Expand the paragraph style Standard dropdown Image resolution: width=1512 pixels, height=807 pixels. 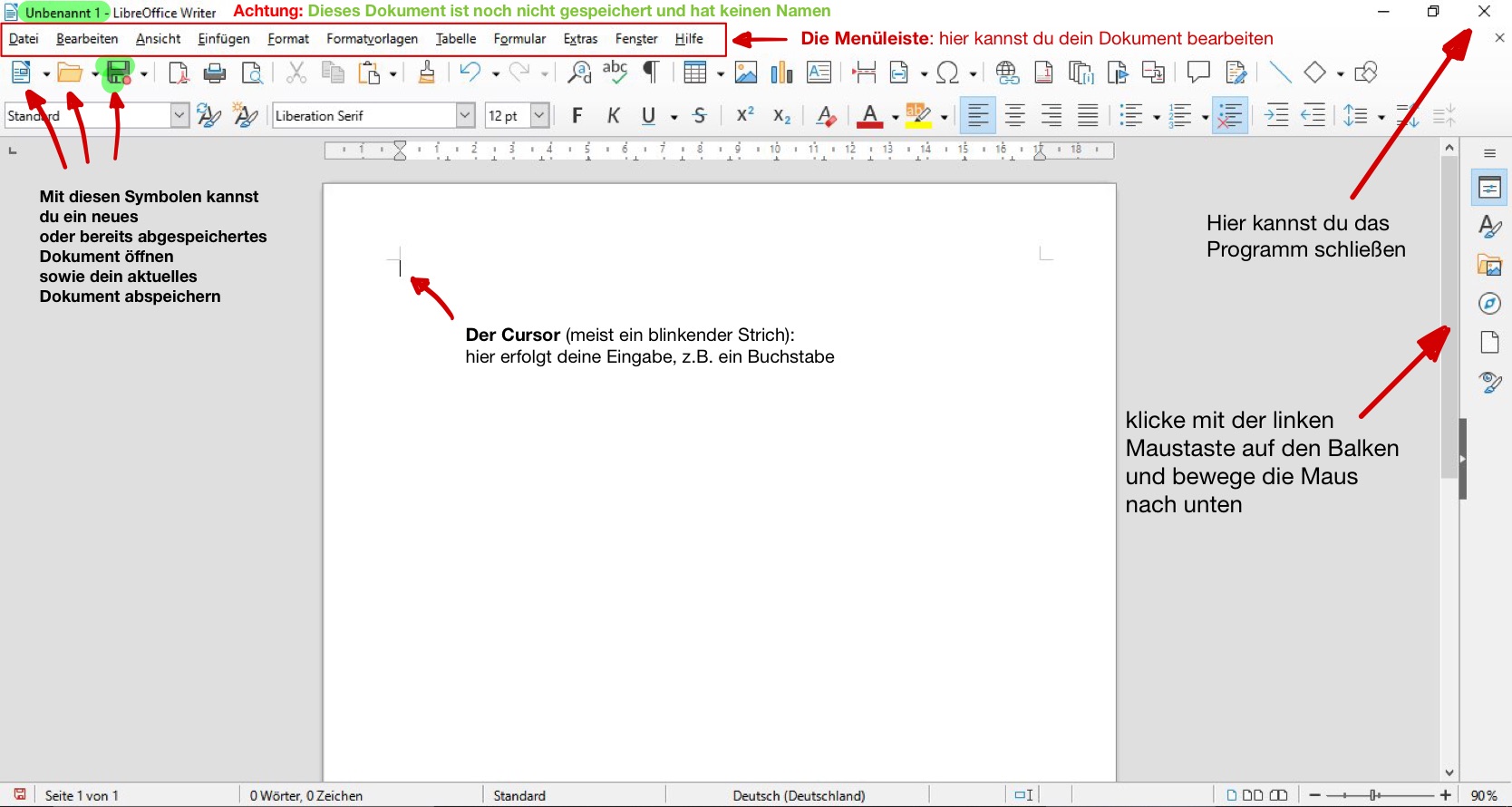(179, 116)
